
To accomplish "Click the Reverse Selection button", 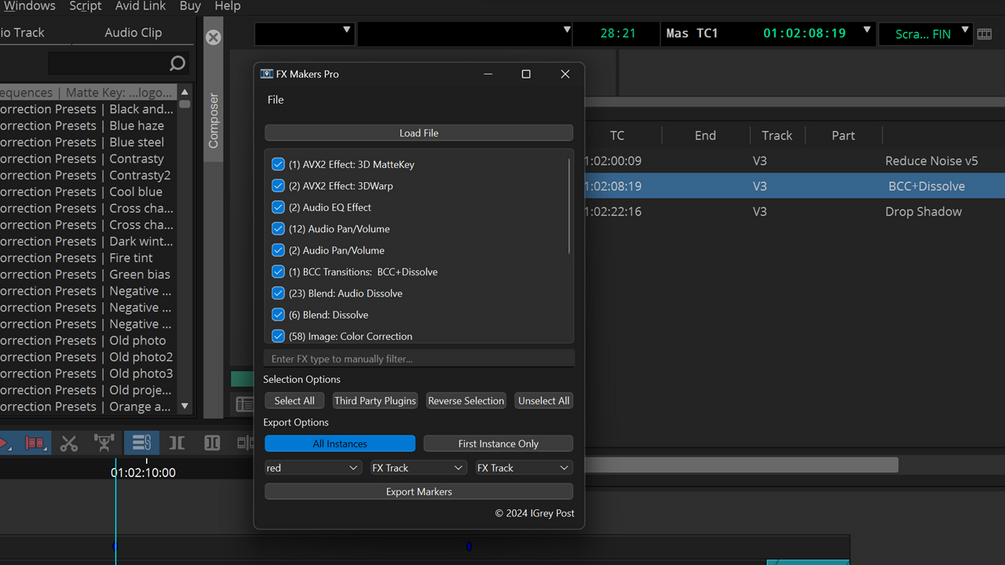I will (466, 401).
